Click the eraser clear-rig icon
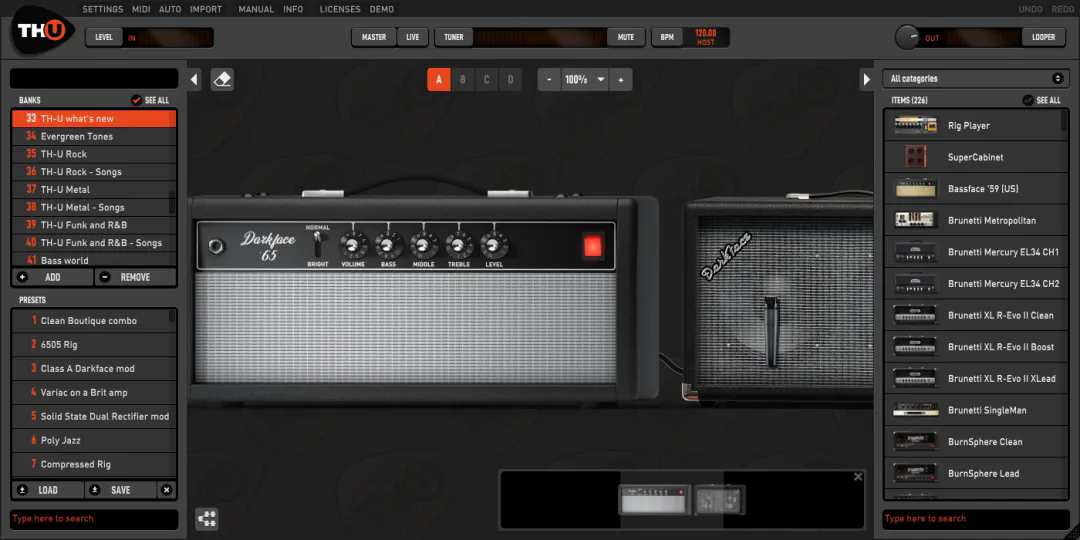This screenshot has width=1080, height=540. 222,79
